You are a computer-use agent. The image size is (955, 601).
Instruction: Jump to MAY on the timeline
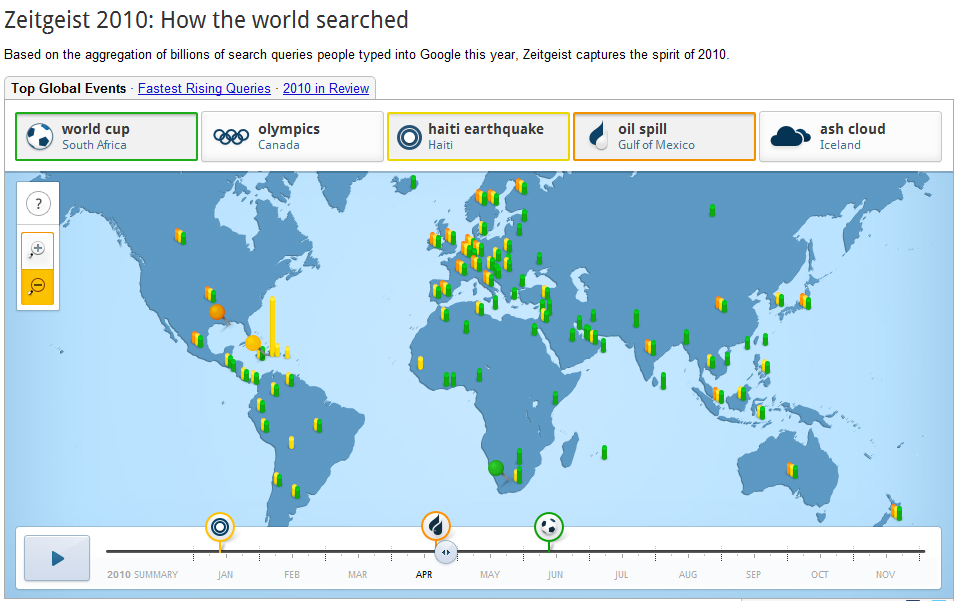click(x=490, y=574)
